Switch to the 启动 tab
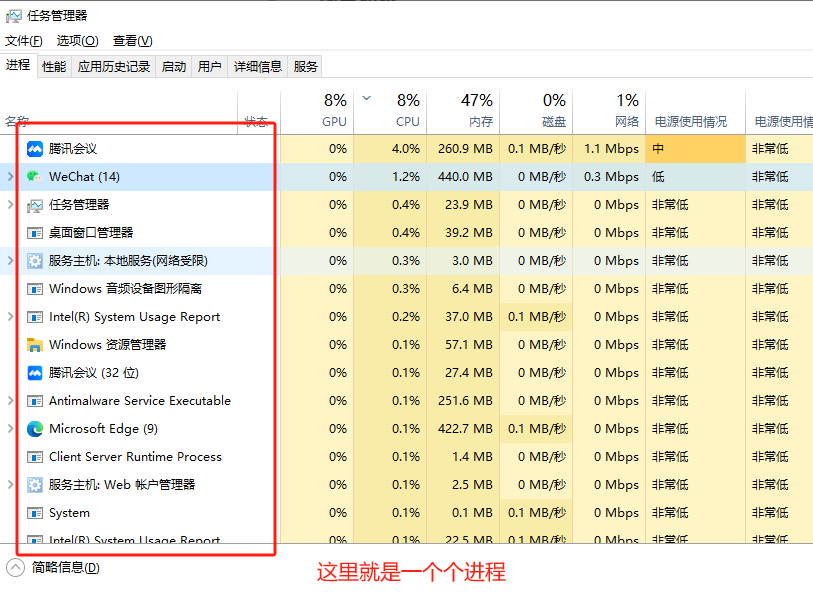Viewport: 813px width, 592px height. 174,67
